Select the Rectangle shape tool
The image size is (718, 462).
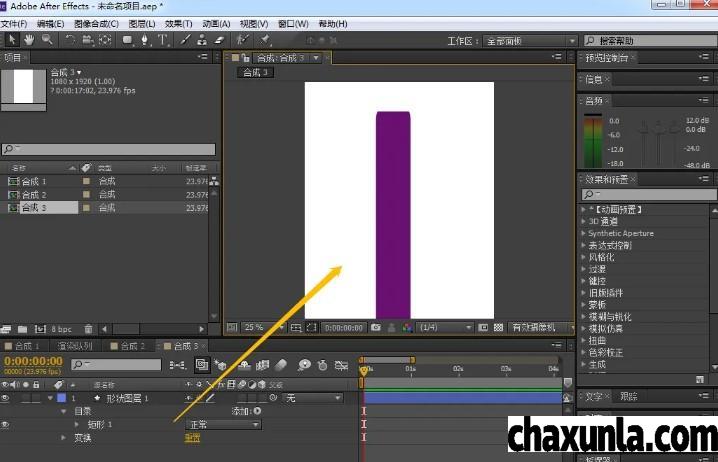[127, 40]
